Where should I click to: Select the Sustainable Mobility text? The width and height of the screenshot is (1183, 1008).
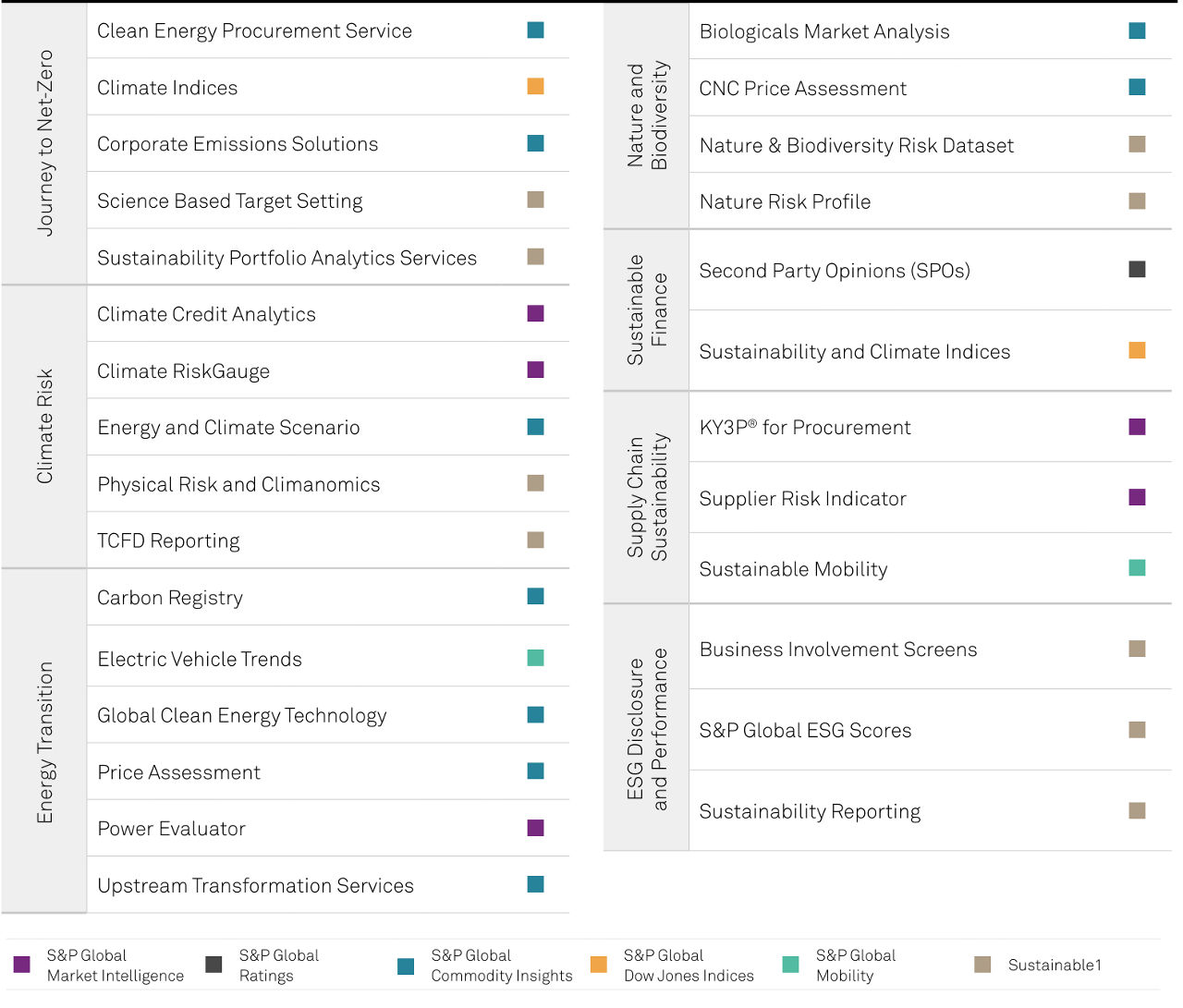coord(794,569)
